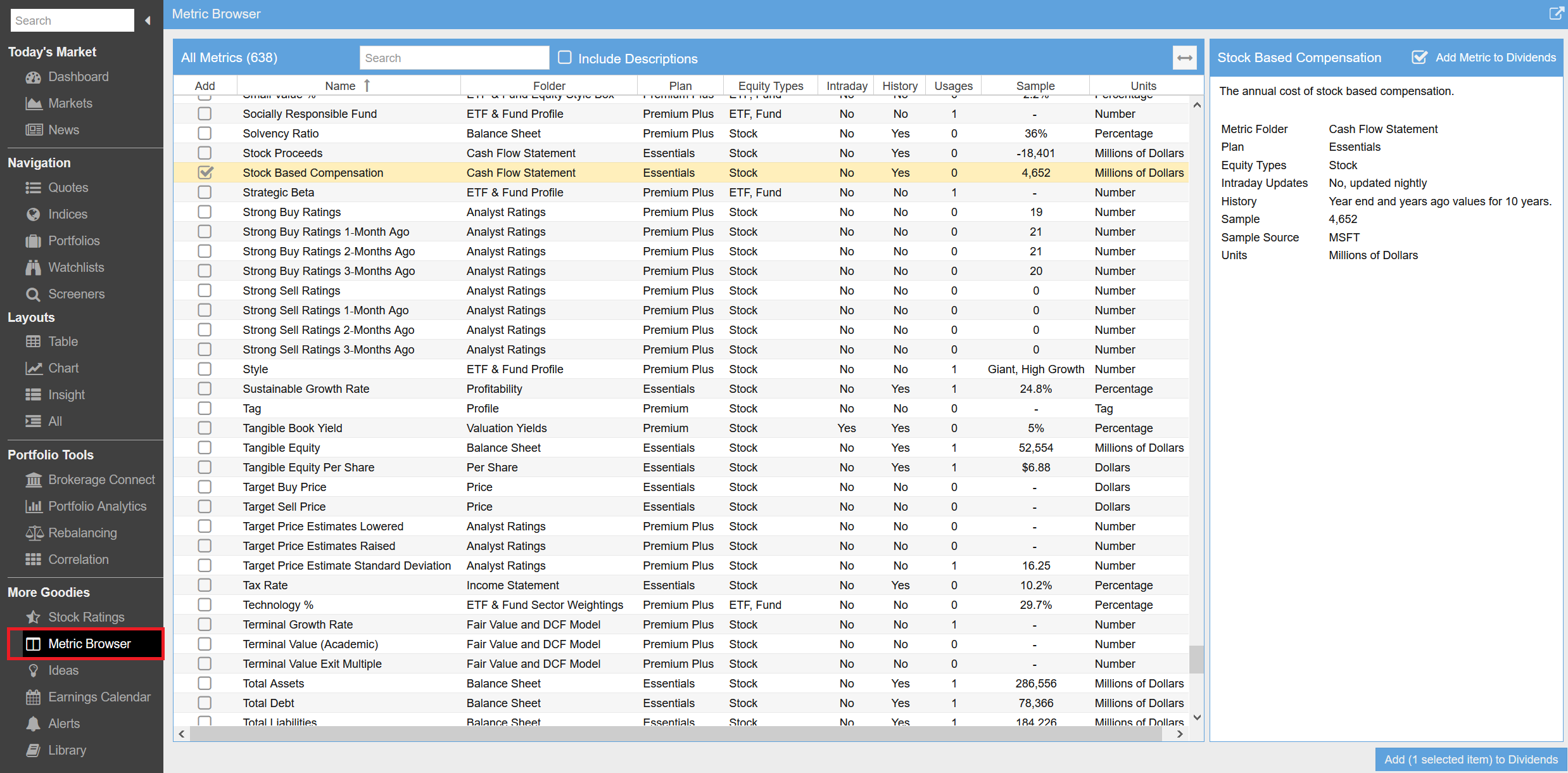Click the vertical scrollbar up arrow
1568x773 pixels.
[1197, 105]
